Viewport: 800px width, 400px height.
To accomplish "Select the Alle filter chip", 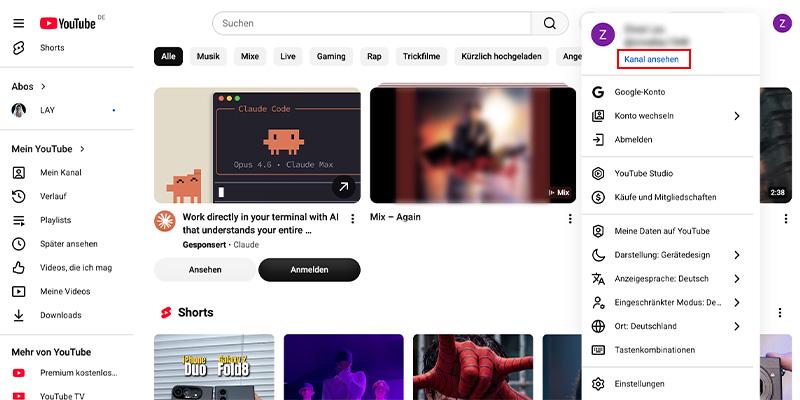I will [168, 57].
